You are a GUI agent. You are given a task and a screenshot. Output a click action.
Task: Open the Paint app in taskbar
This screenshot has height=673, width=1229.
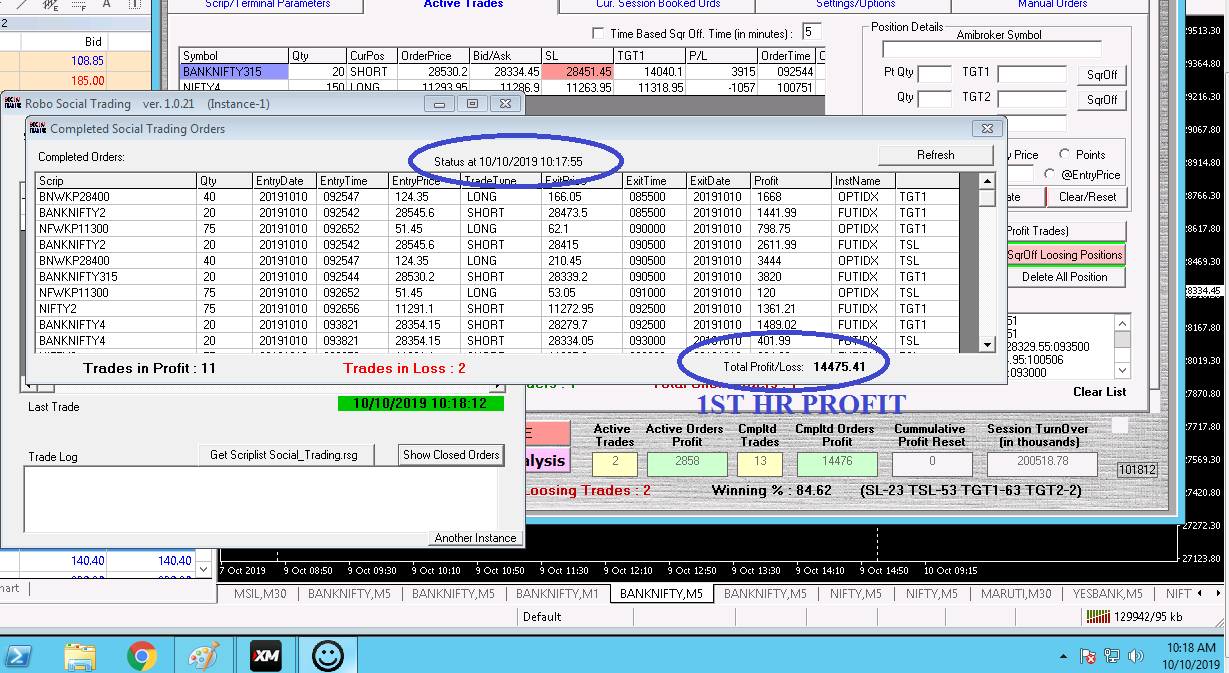click(204, 656)
